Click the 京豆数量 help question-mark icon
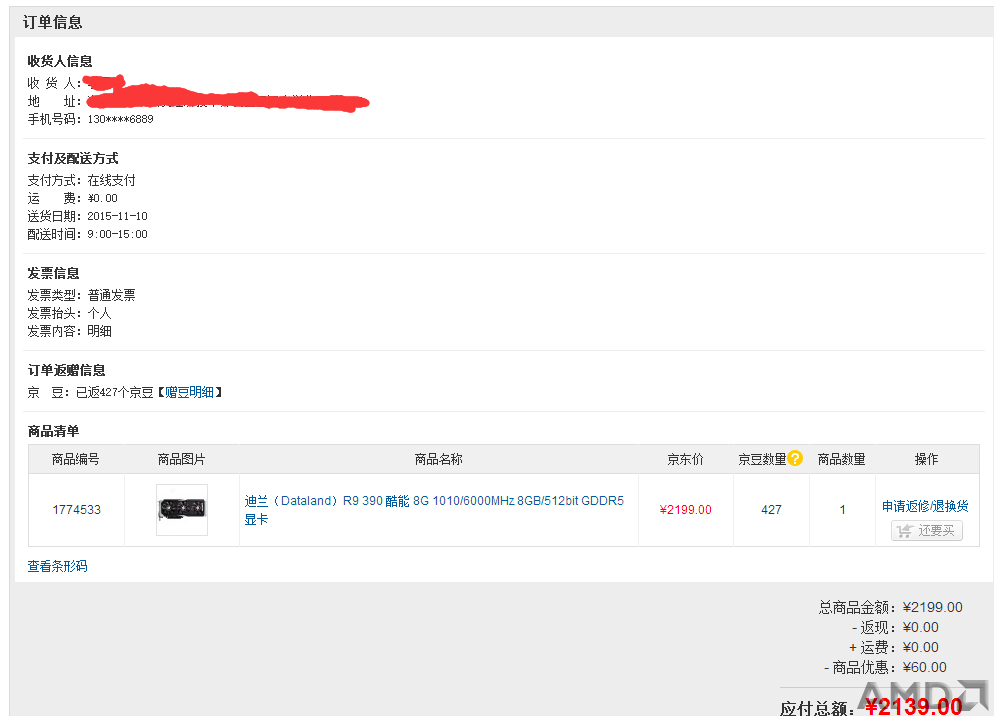994x716 pixels. click(795, 458)
